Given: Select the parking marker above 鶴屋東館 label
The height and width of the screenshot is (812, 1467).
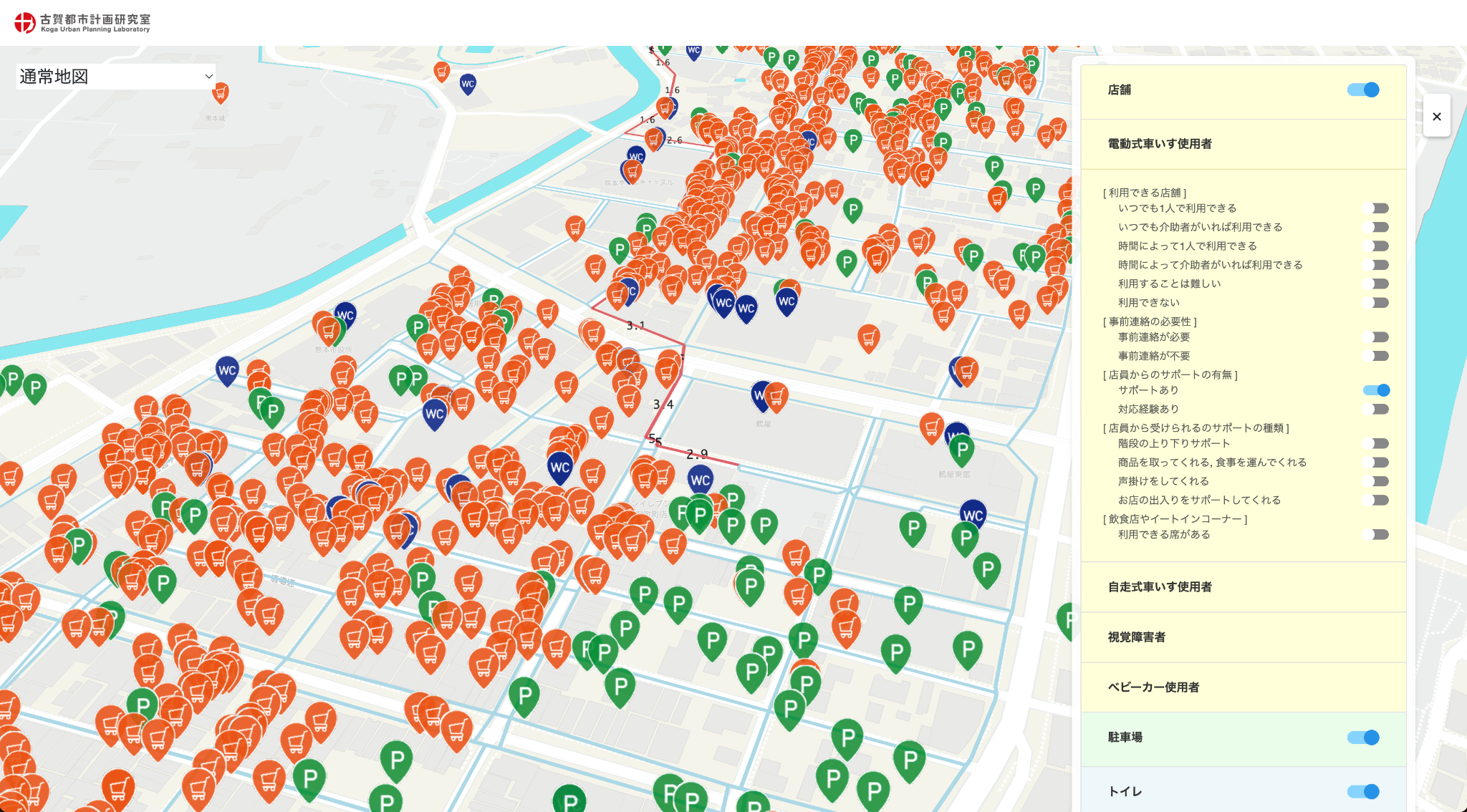Looking at the screenshot, I should tap(962, 451).
